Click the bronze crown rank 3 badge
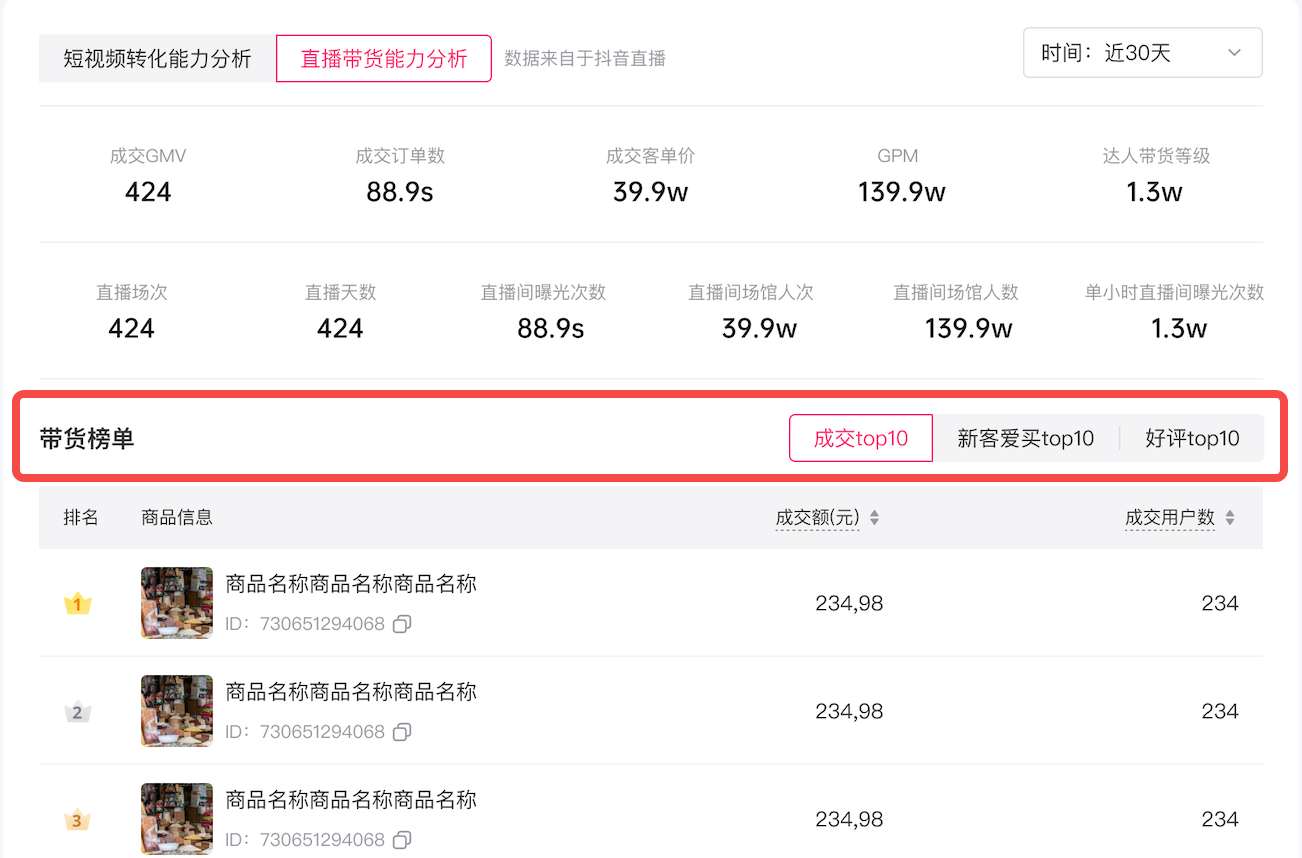This screenshot has height=858, width=1302. (x=78, y=820)
